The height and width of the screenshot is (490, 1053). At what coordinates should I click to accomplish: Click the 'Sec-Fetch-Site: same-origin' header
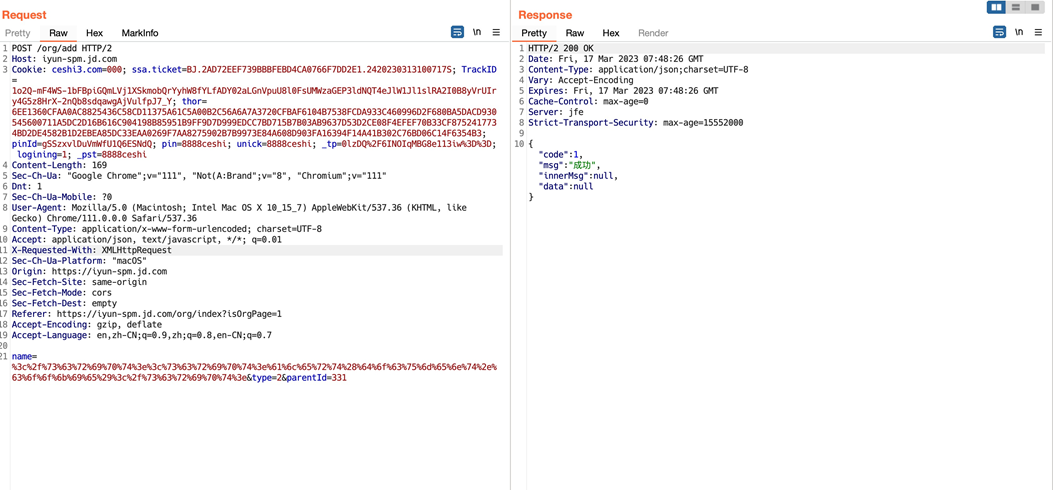pyautogui.click(x=79, y=282)
